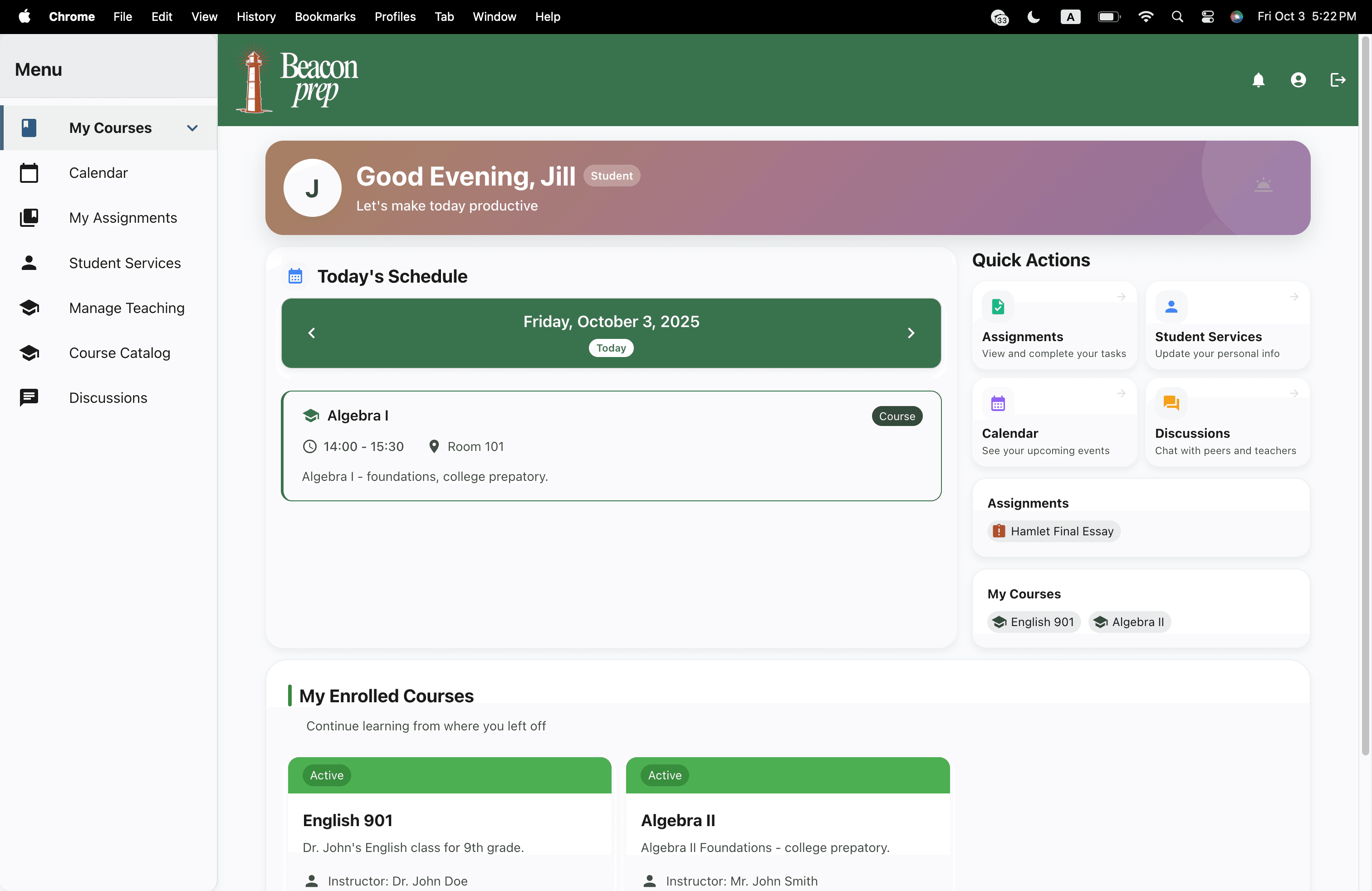Click the Beacon Prep lighthouse logo
This screenshot has height=891, width=1372.
point(297,79)
